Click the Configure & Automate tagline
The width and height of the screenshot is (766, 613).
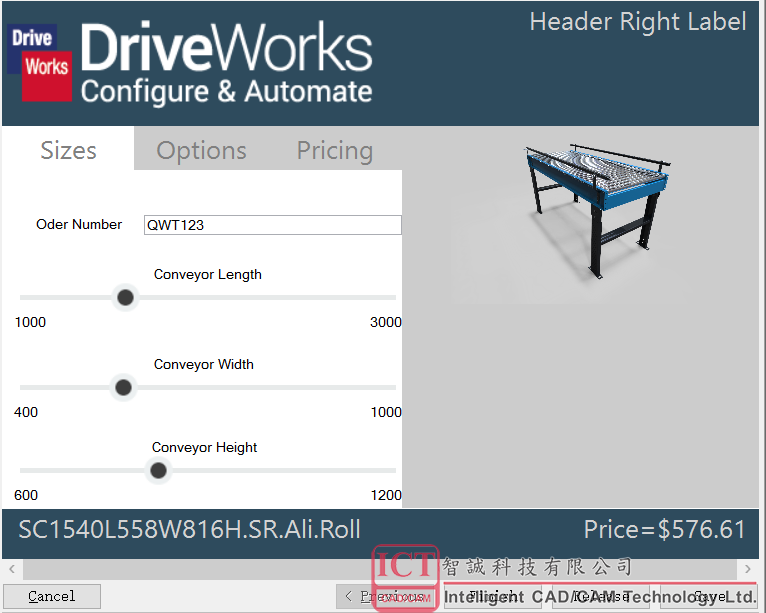click(x=226, y=92)
